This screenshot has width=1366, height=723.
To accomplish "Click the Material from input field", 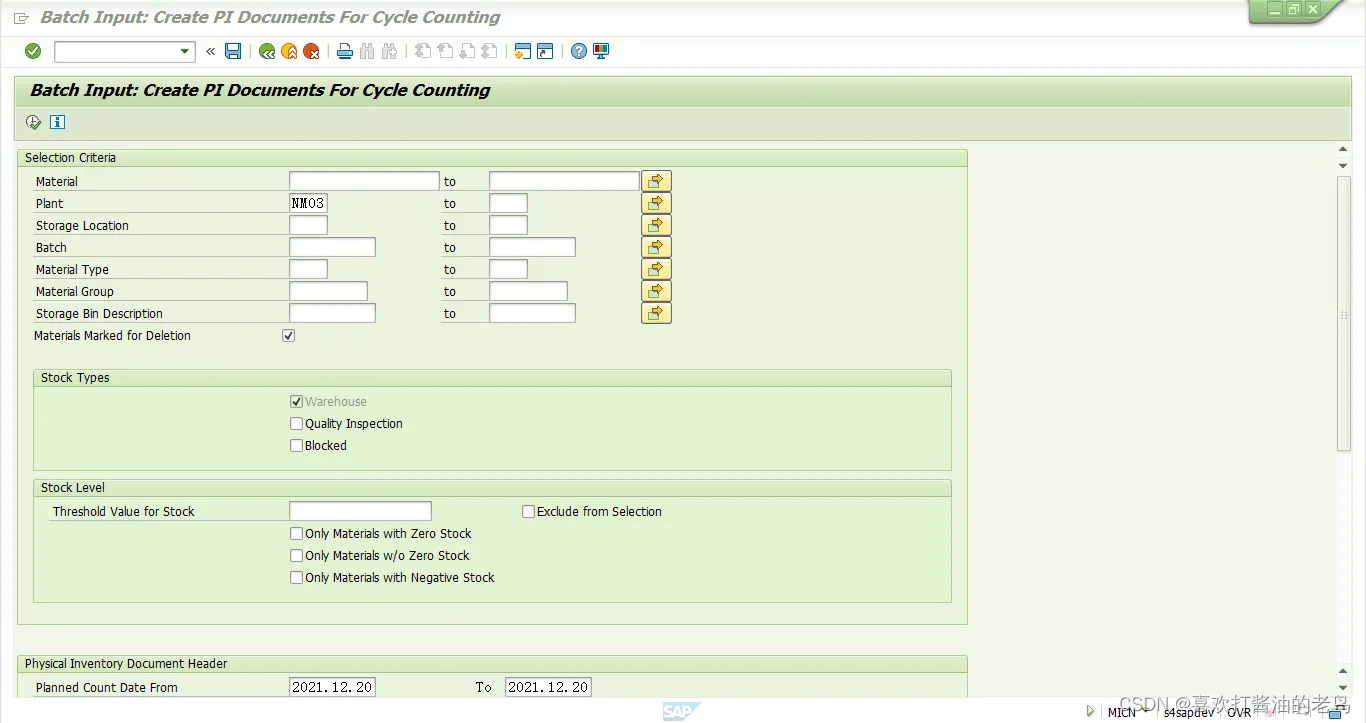I will (x=364, y=181).
